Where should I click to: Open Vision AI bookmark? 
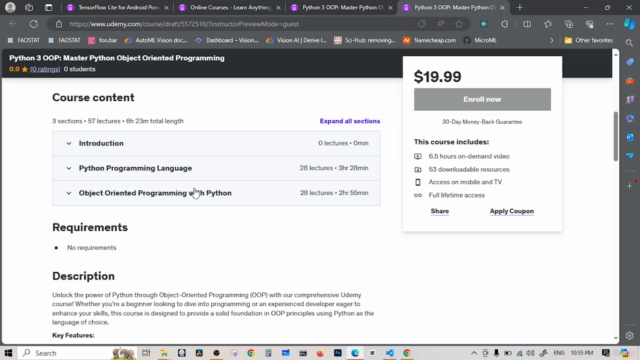point(296,40)
